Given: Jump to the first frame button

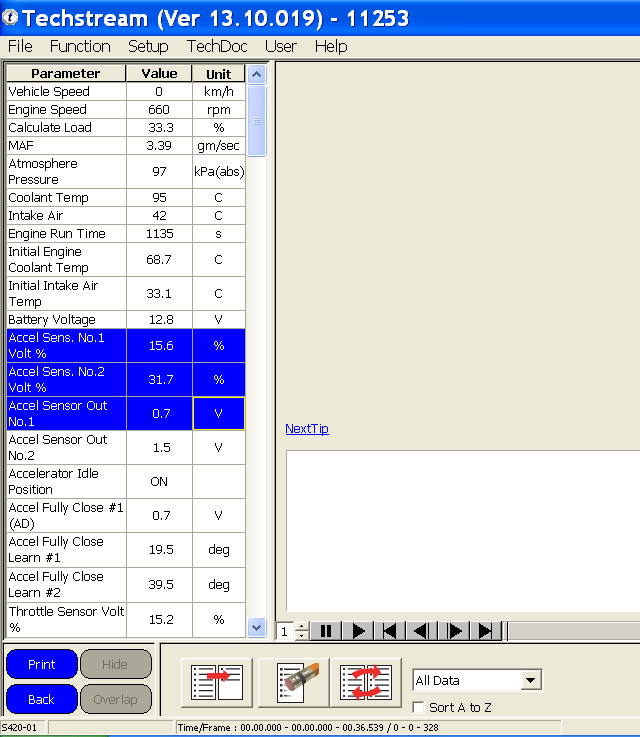Looking at the screenshot, I should click(x=391, y=631).
